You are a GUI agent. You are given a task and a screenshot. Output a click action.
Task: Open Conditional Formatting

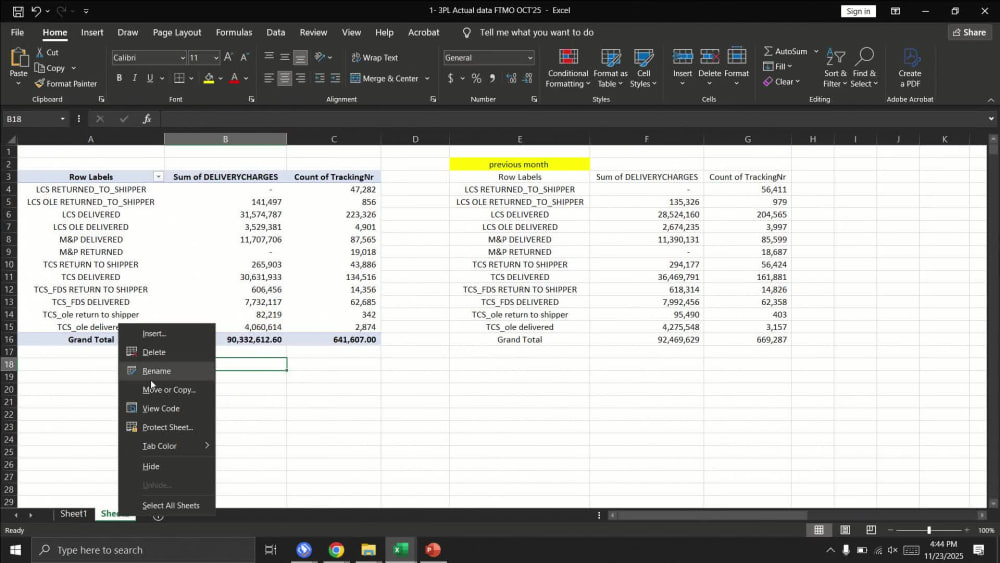[568, 68]
